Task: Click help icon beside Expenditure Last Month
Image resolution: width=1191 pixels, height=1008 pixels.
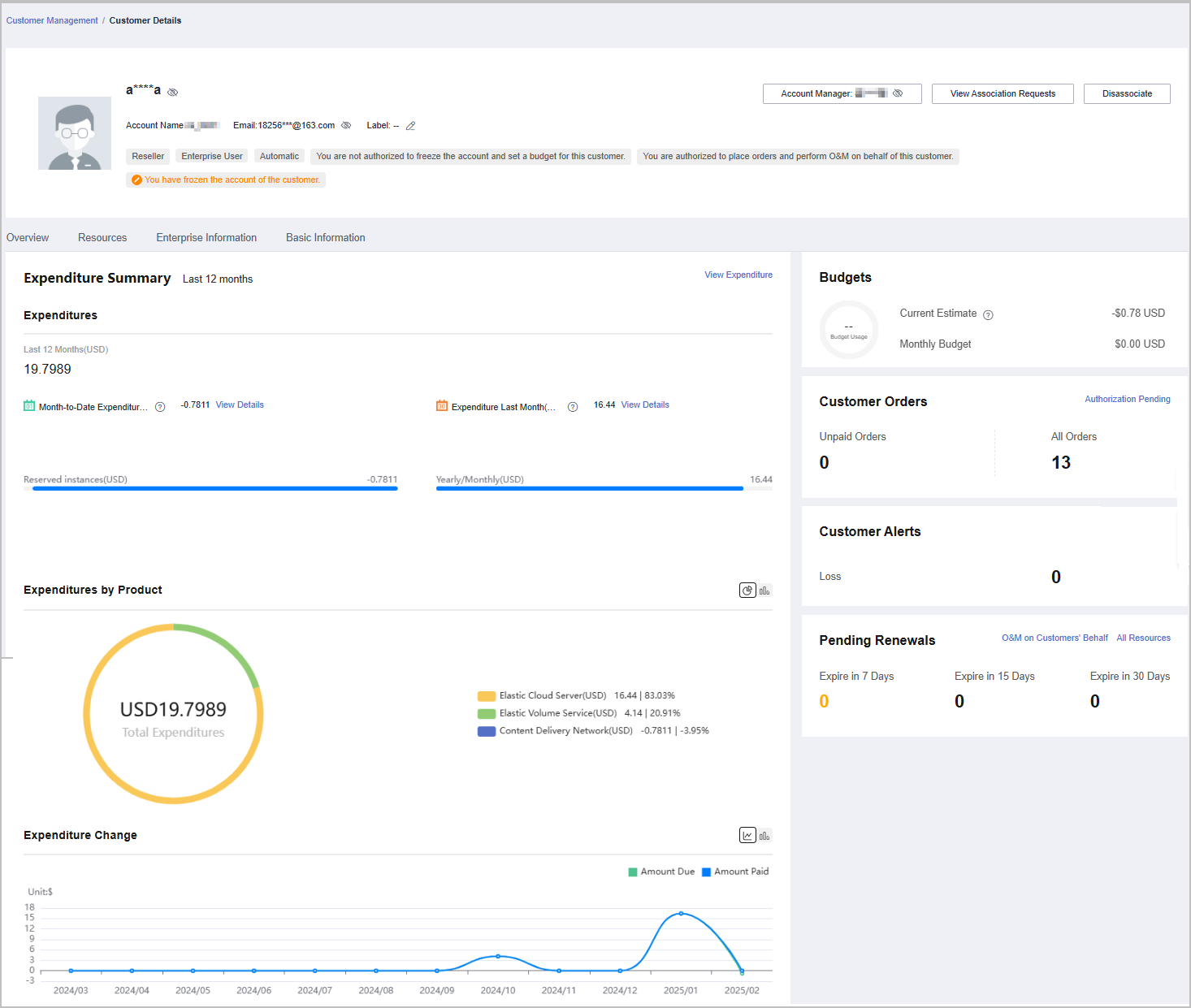Action: 573,407
